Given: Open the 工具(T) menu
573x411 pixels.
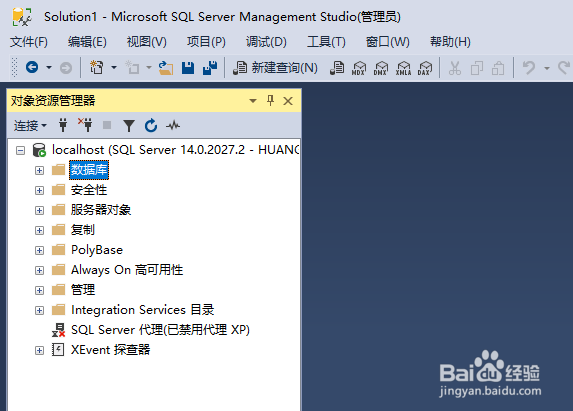Looking at the screenshot, I should click(x=326, y=42).
